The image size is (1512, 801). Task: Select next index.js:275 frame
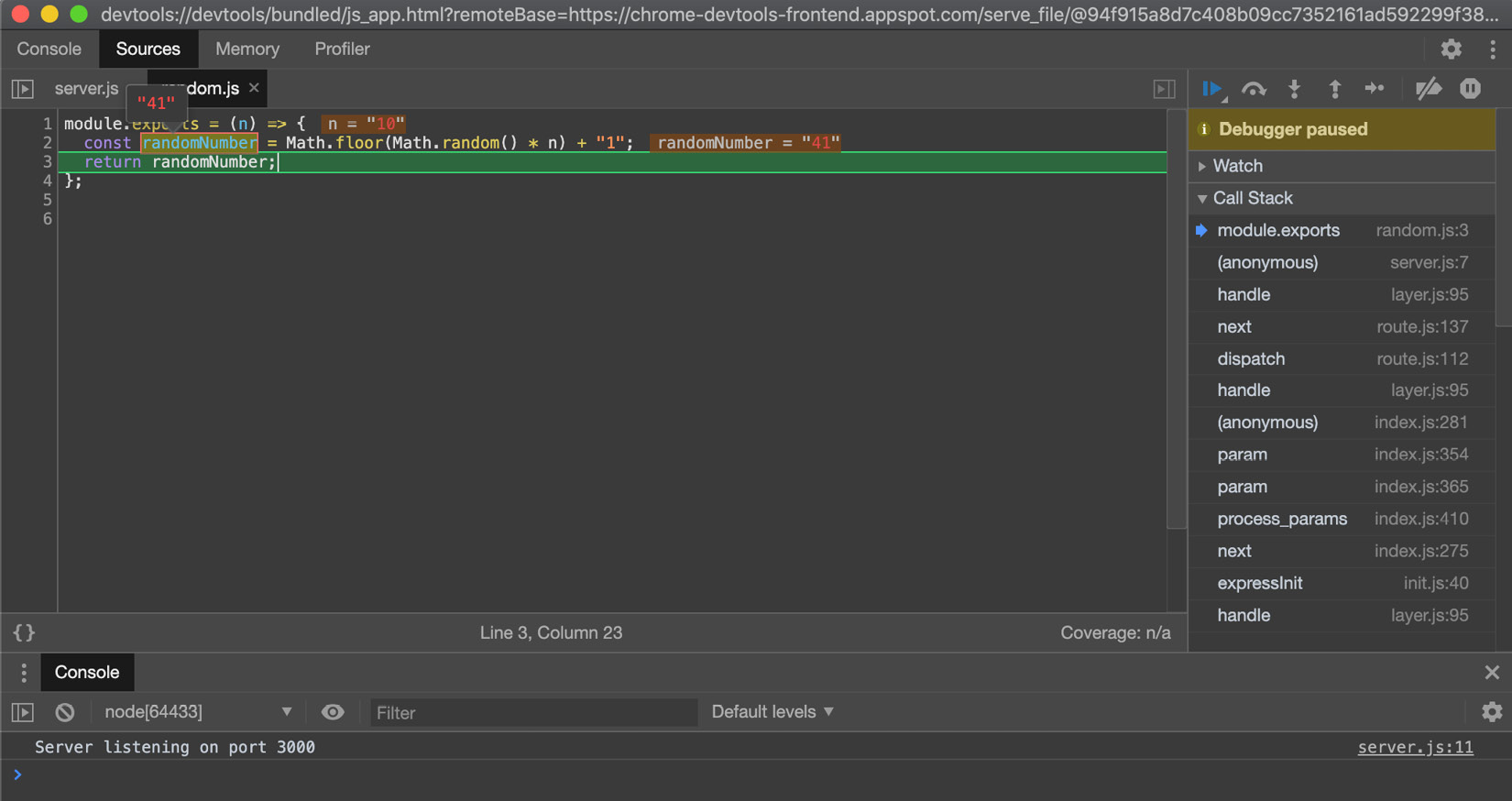(x=1342, y=551)
